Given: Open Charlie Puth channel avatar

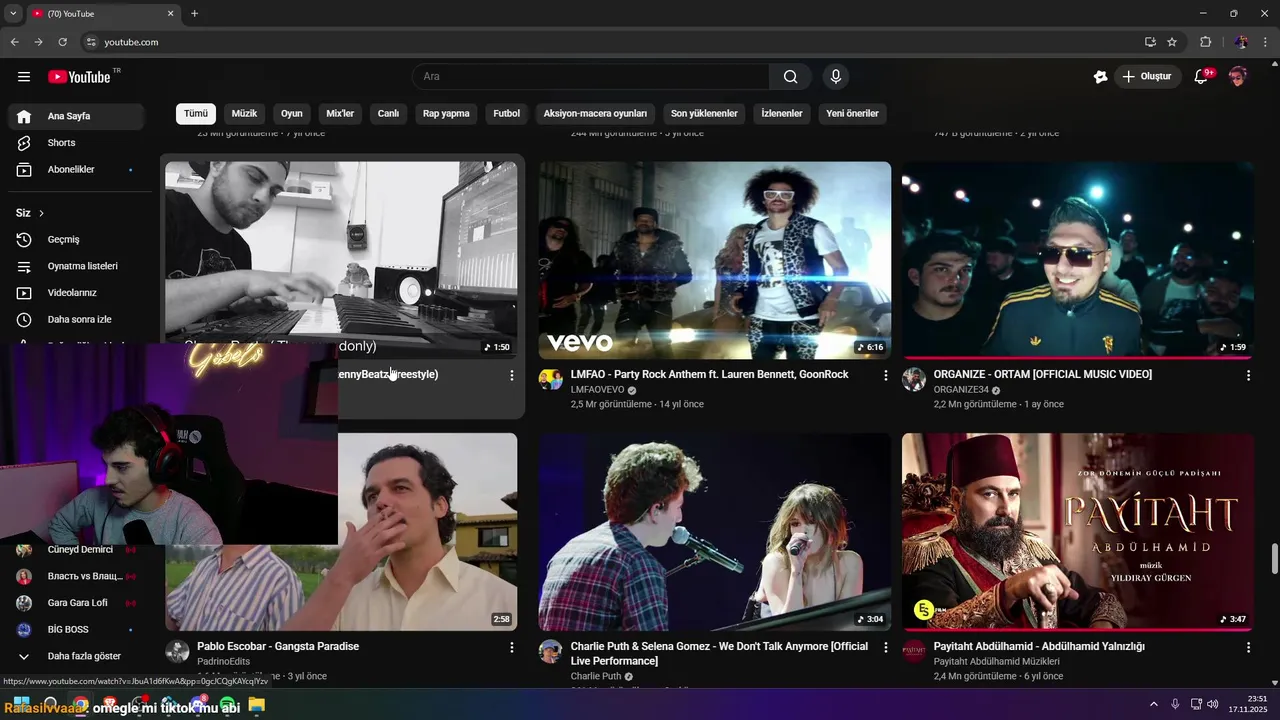Looking at the screenshot, I should pos(550,651).
